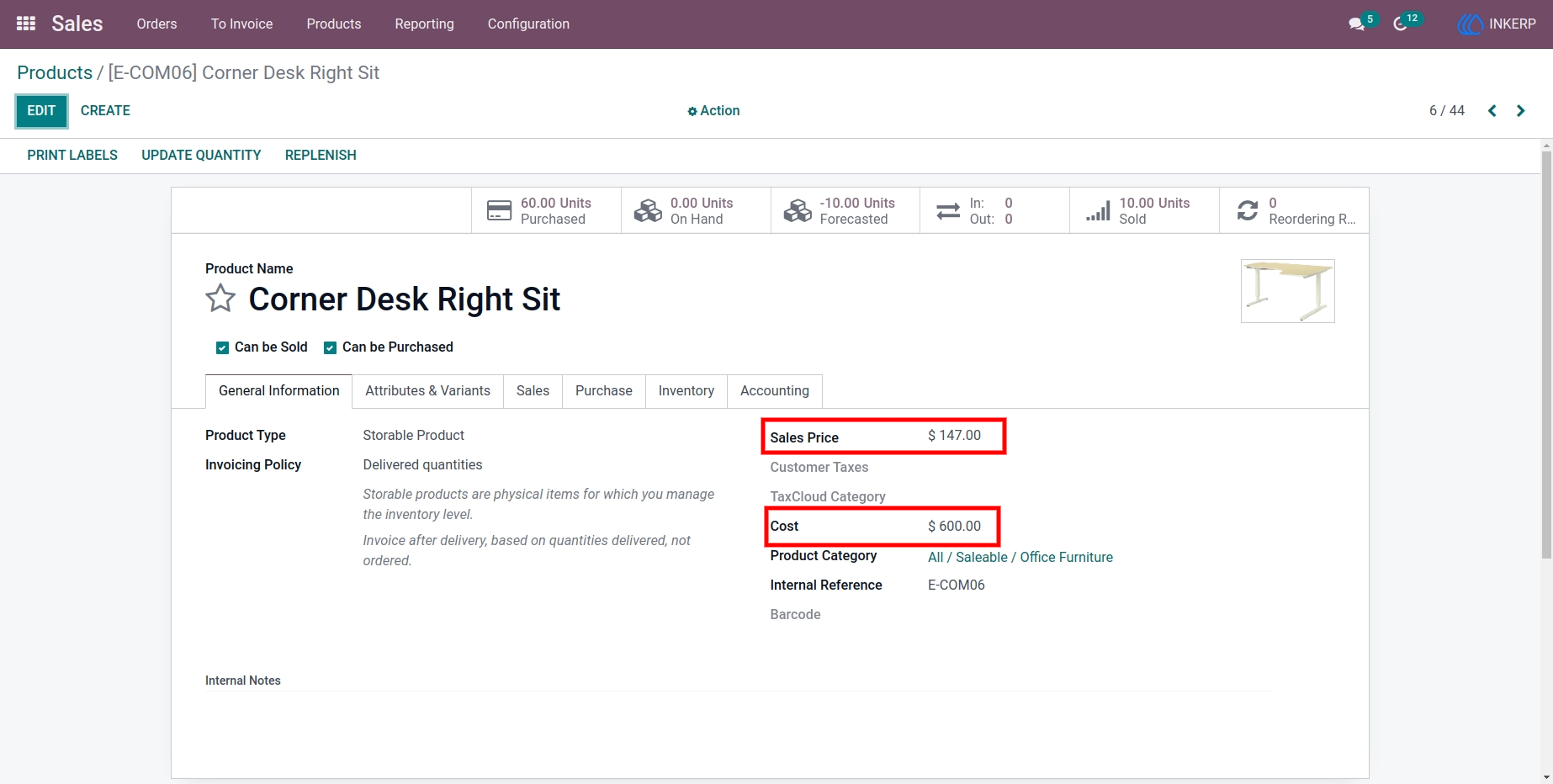This screenshot has width=1553, height=784.
Task: Mark product as favorite with star icon
Action: (220, 299)
